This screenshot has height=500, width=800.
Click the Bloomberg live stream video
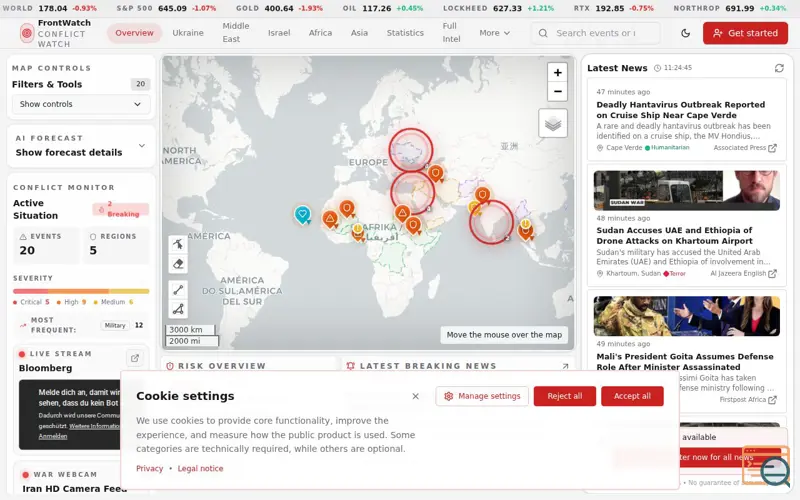70,414
